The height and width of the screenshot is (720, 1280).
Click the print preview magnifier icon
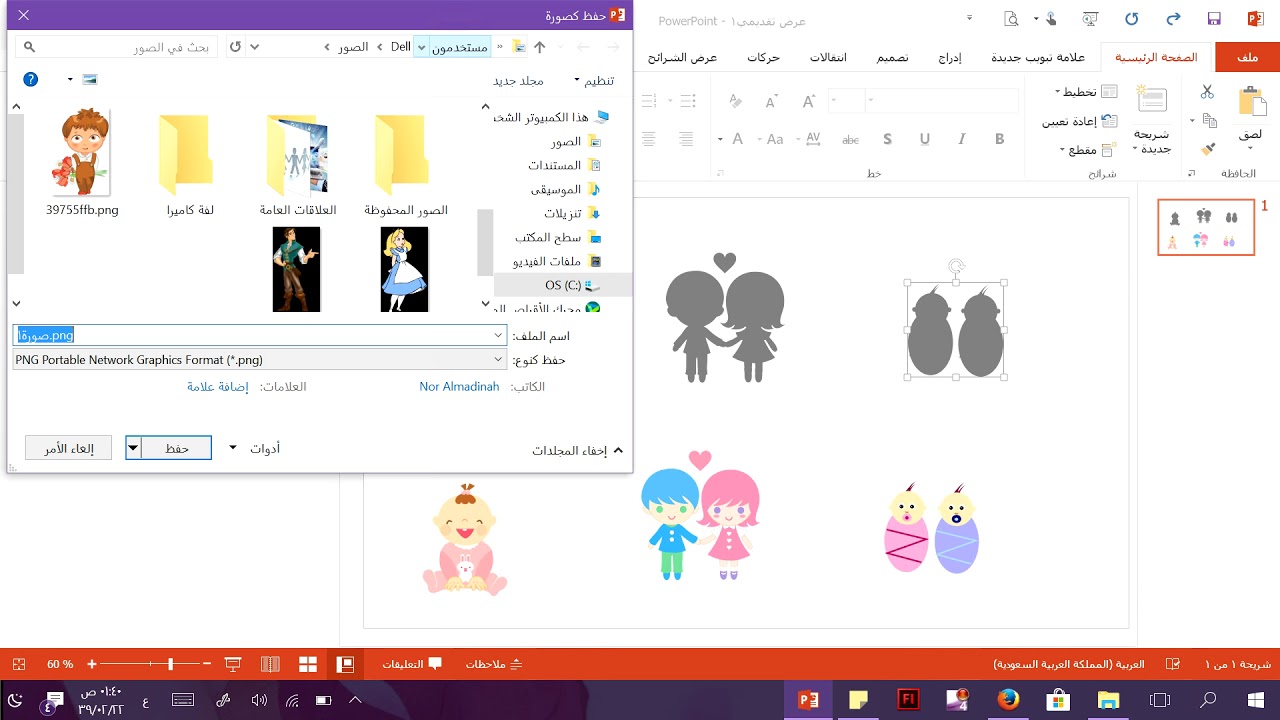1011,19
